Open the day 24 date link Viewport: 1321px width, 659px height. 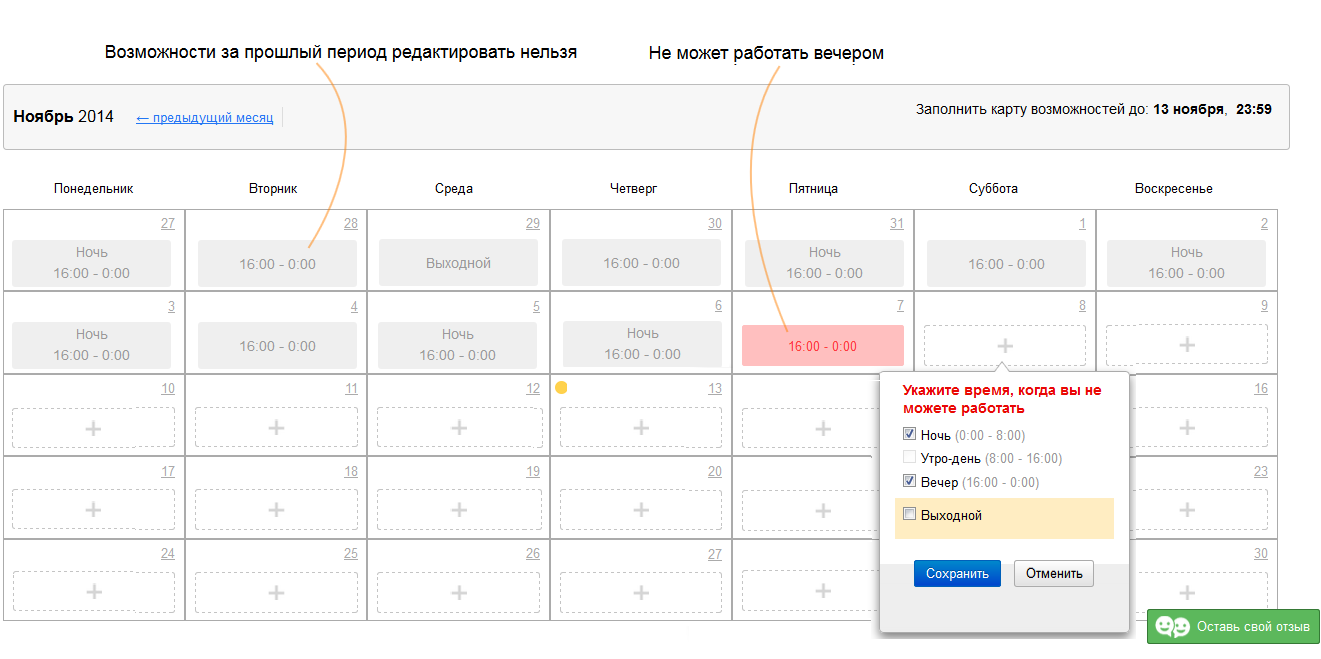168,553
